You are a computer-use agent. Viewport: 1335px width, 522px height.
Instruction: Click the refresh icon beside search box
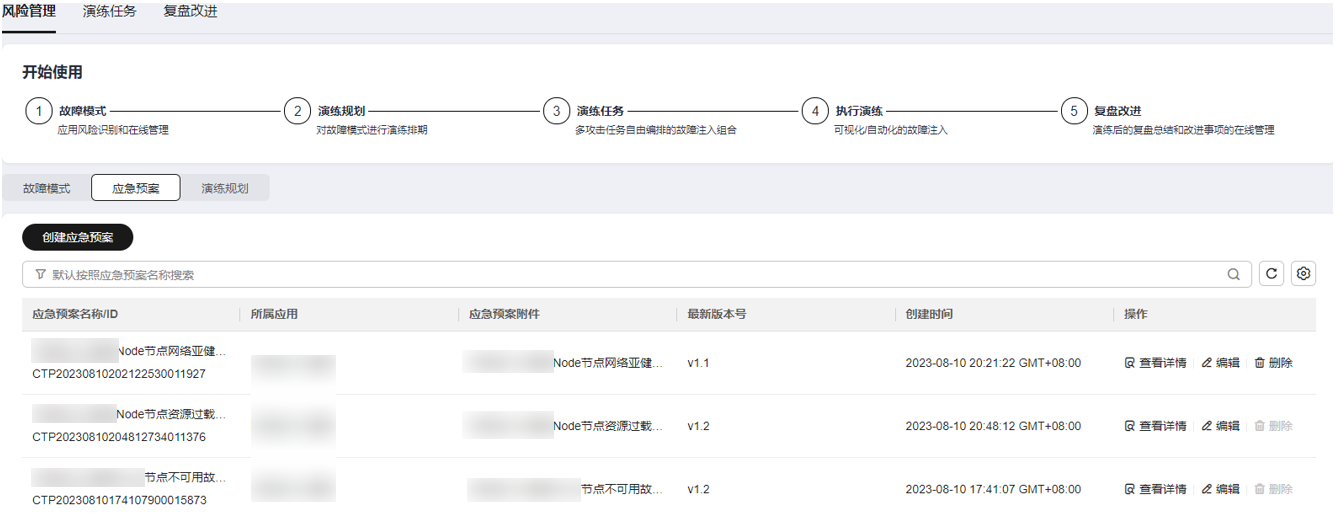1271,274
